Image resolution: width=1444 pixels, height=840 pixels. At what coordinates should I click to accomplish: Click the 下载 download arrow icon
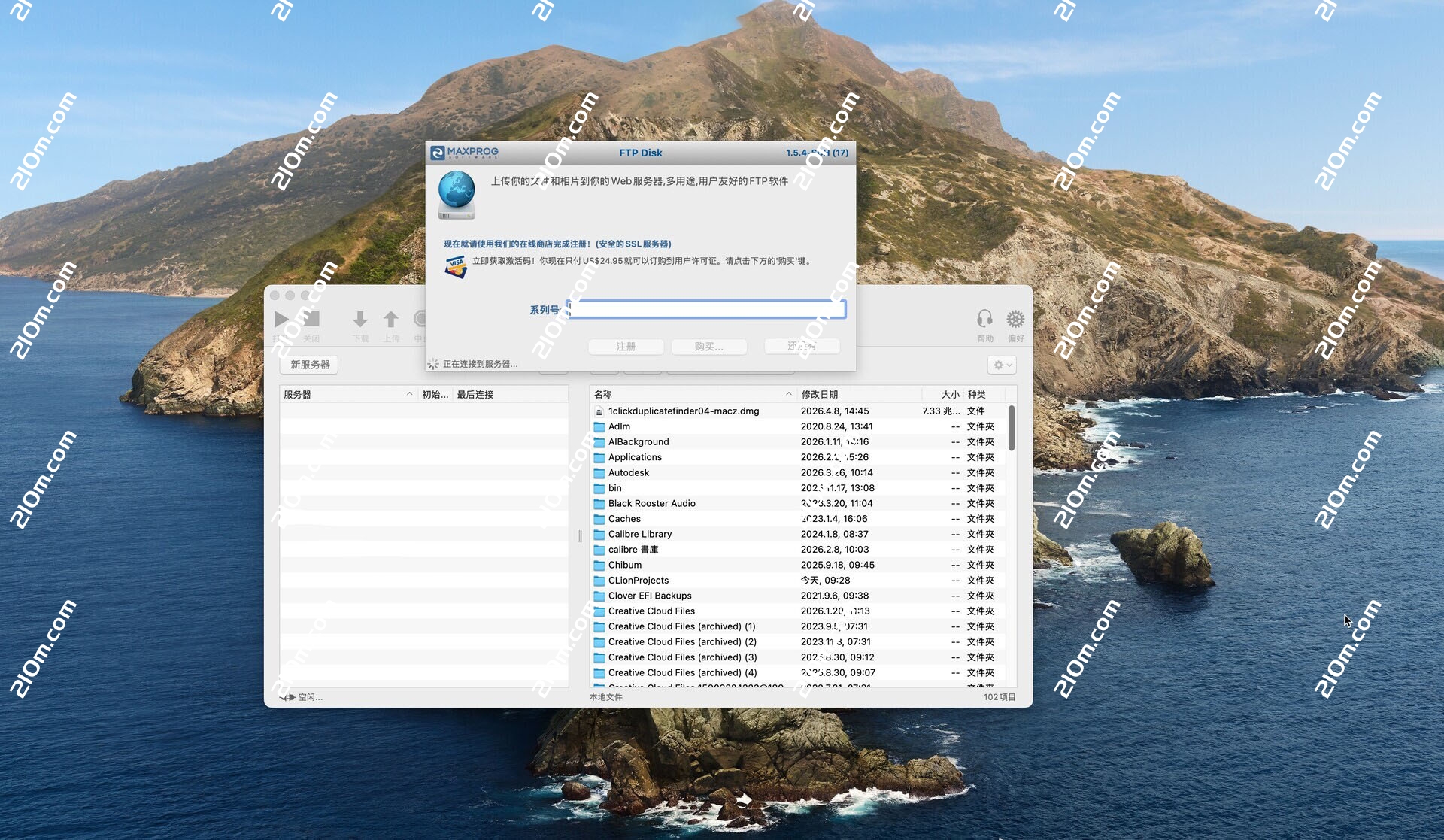(x=360, y=319)
